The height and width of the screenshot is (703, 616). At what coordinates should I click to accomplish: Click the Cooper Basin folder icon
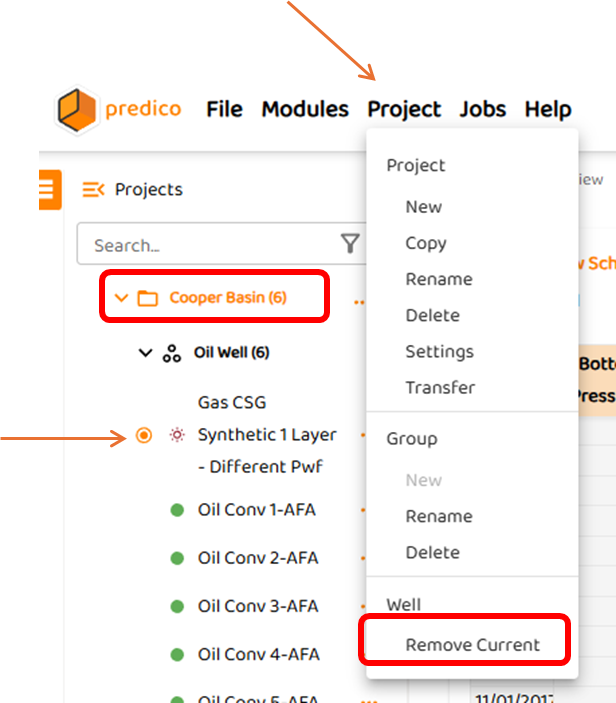(x=147, y=298)
